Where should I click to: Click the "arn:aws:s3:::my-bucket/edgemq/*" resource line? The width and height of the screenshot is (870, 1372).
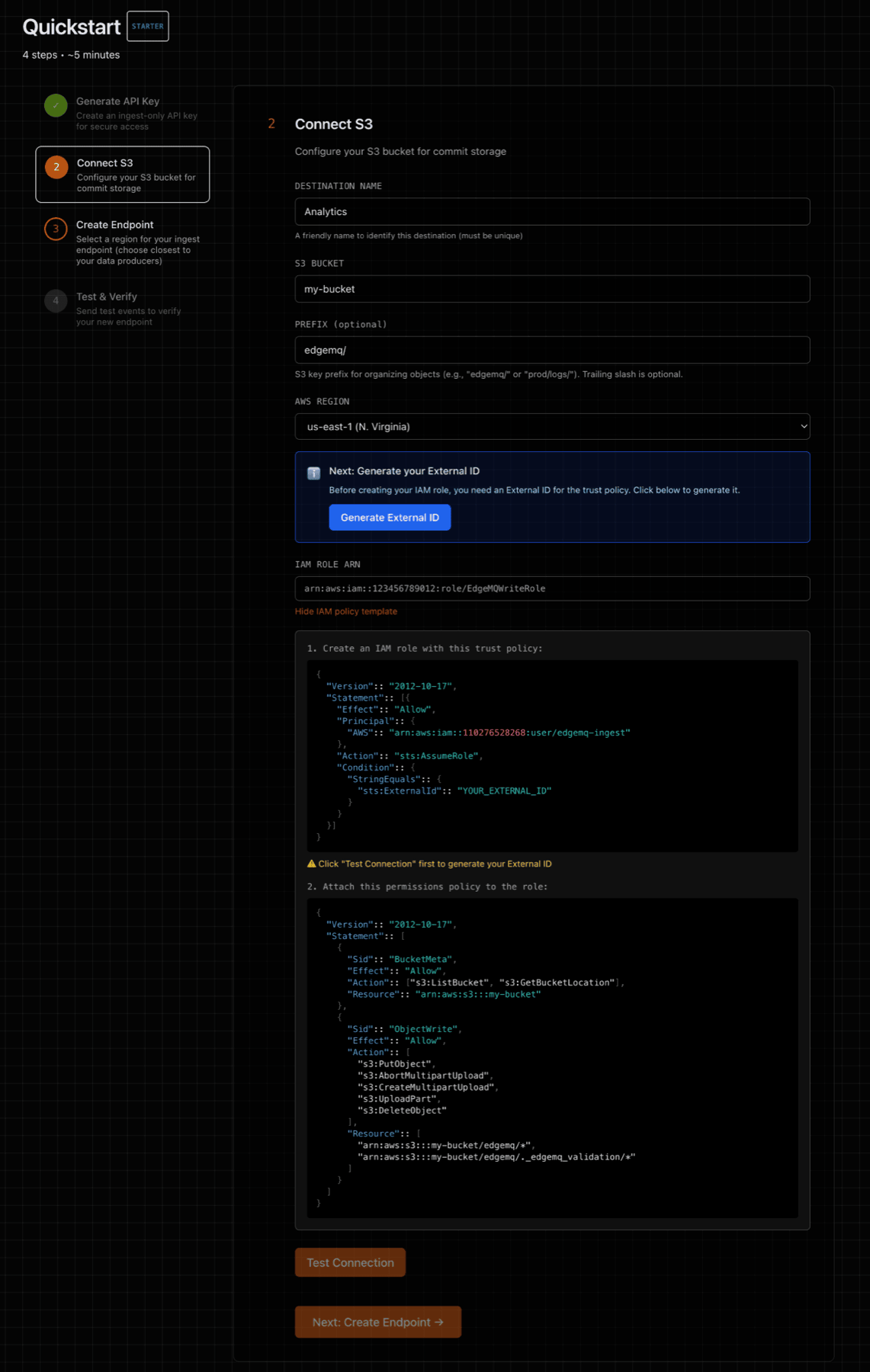446,1146
